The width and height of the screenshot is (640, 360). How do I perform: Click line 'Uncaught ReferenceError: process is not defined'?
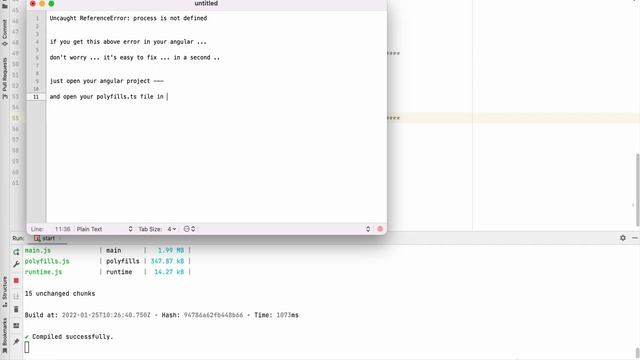coord(128,18)
